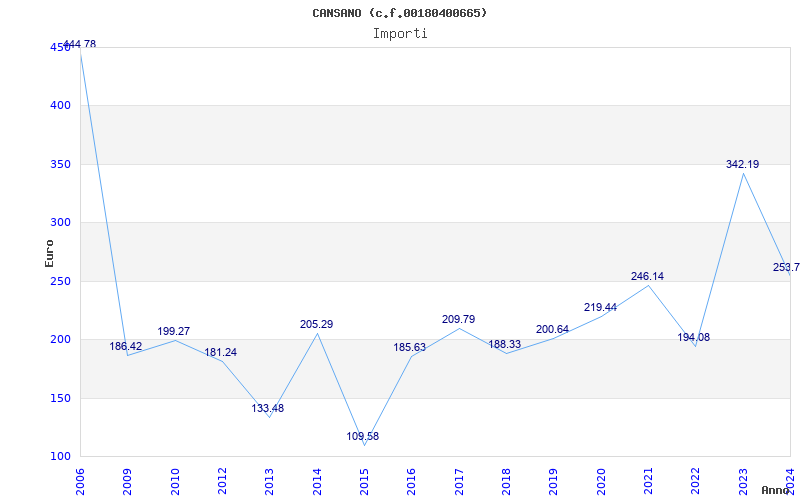The height and width of the screenshot is (500, 800).
Task: Click the 2014 x-axis year label
Action: (317, 481)
